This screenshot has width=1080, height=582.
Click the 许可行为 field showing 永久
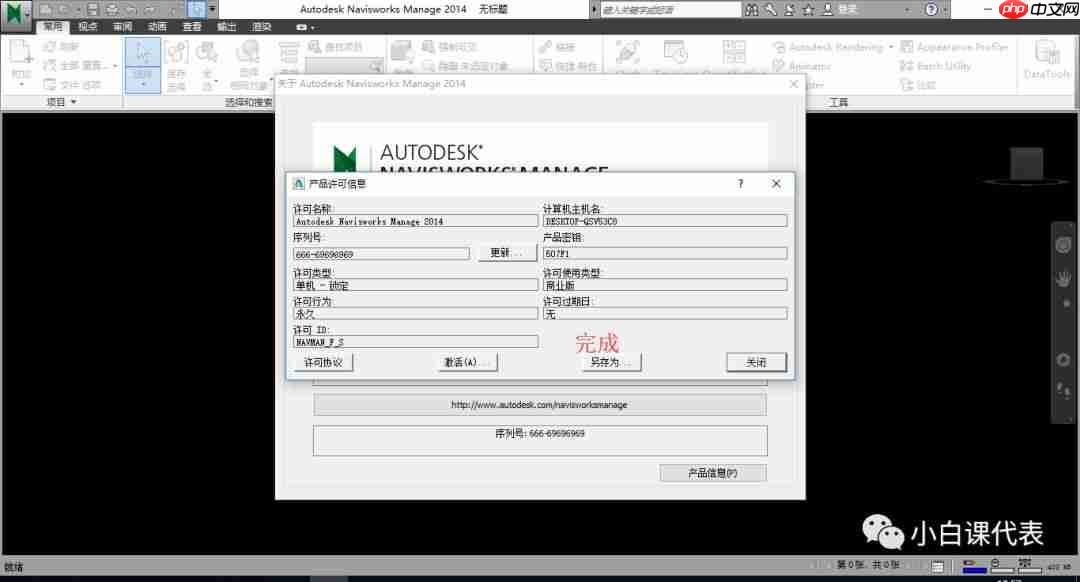click(x=415, y=313)
